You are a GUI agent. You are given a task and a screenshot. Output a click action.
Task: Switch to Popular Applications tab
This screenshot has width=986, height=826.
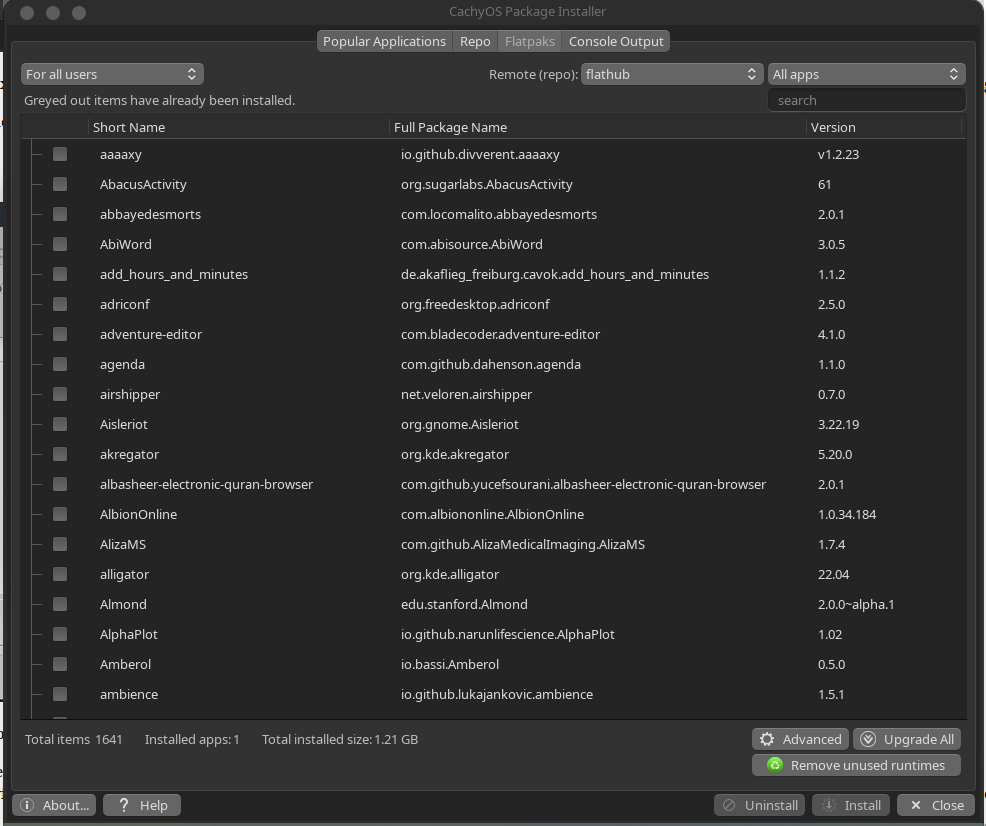click(x=384, y=41)
